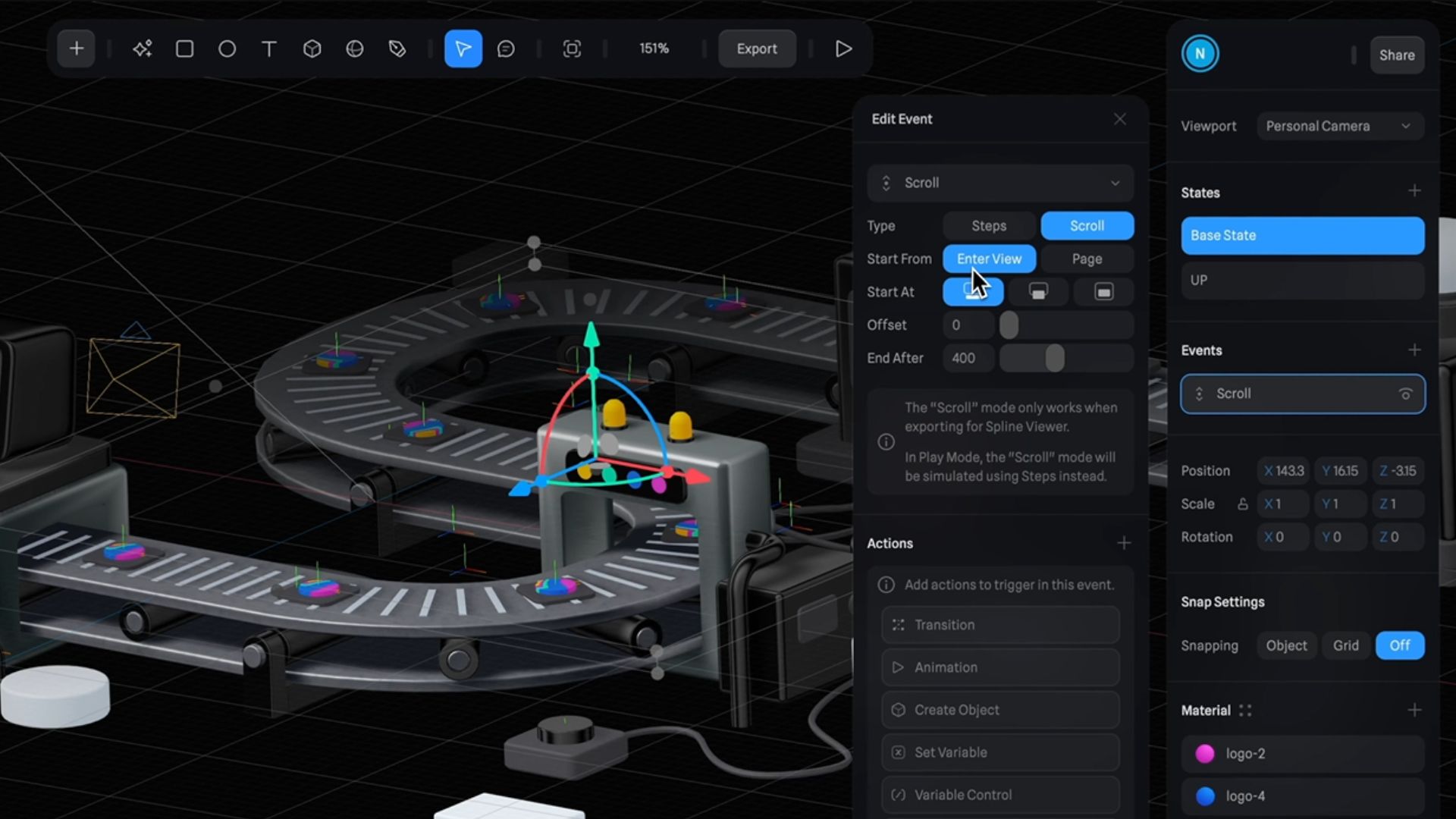Image resolution: width=1456 pixels, height=819 pixels.
Task: Select the rectangle shape tool
Action: point(184,48)
